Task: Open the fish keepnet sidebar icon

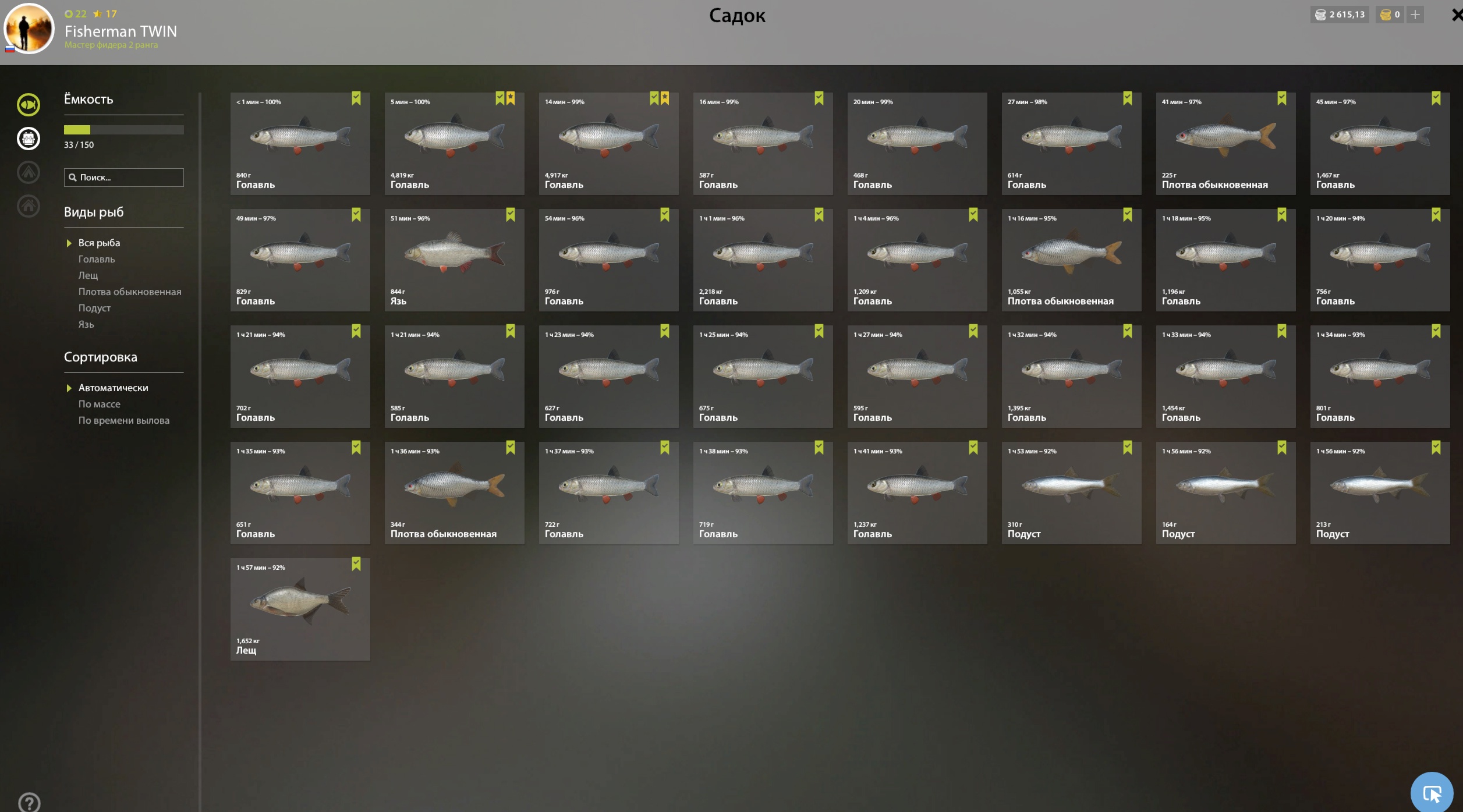Action: point(28,105)
